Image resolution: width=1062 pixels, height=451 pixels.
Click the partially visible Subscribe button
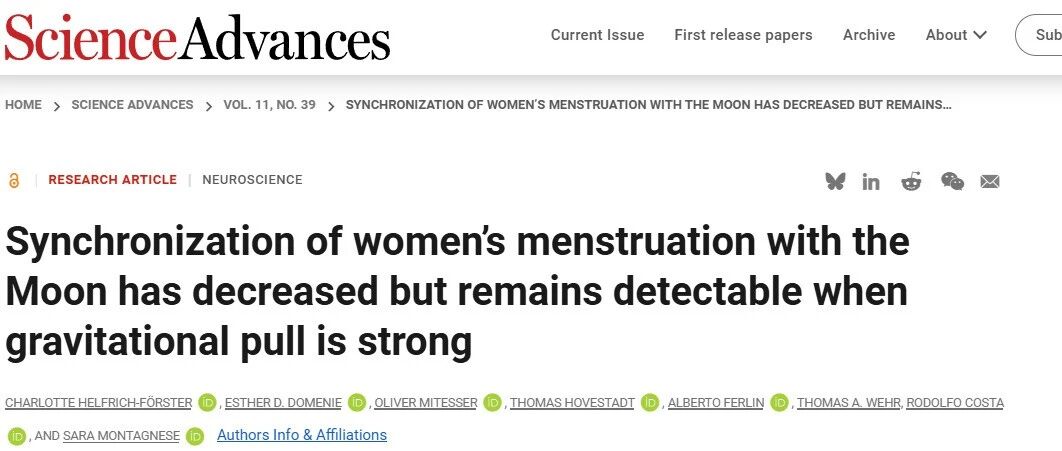coord(1039,35)
